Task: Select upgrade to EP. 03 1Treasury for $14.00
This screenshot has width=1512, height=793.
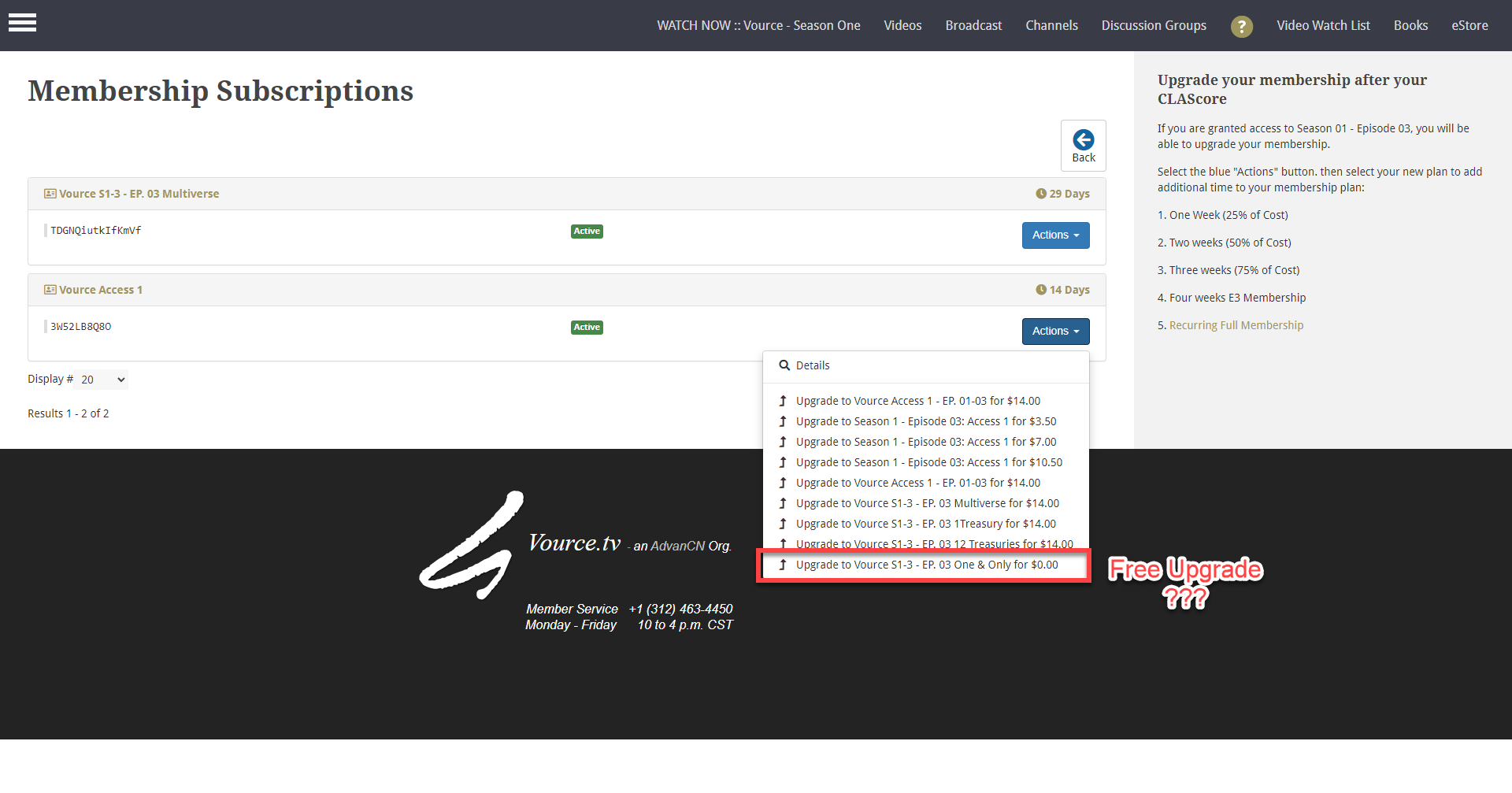Action: click(925, 524)
